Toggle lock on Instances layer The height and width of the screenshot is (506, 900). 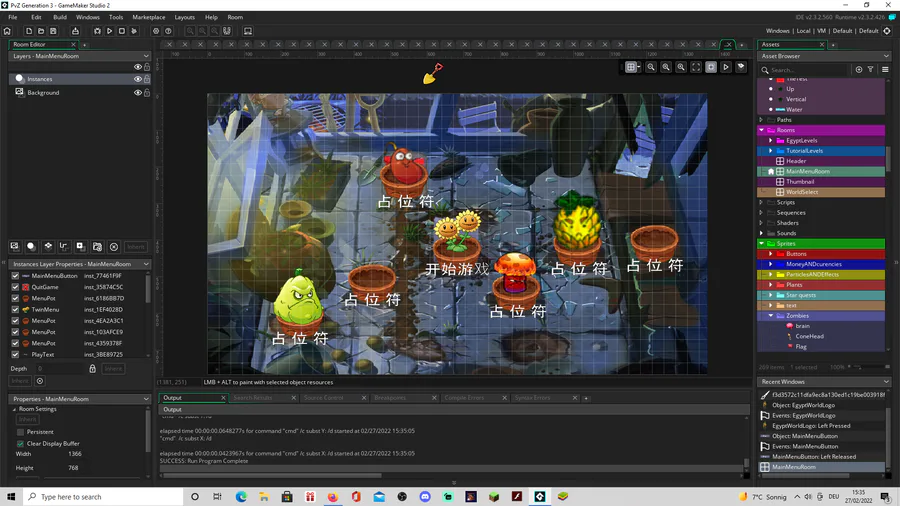[x=147, y=79]
